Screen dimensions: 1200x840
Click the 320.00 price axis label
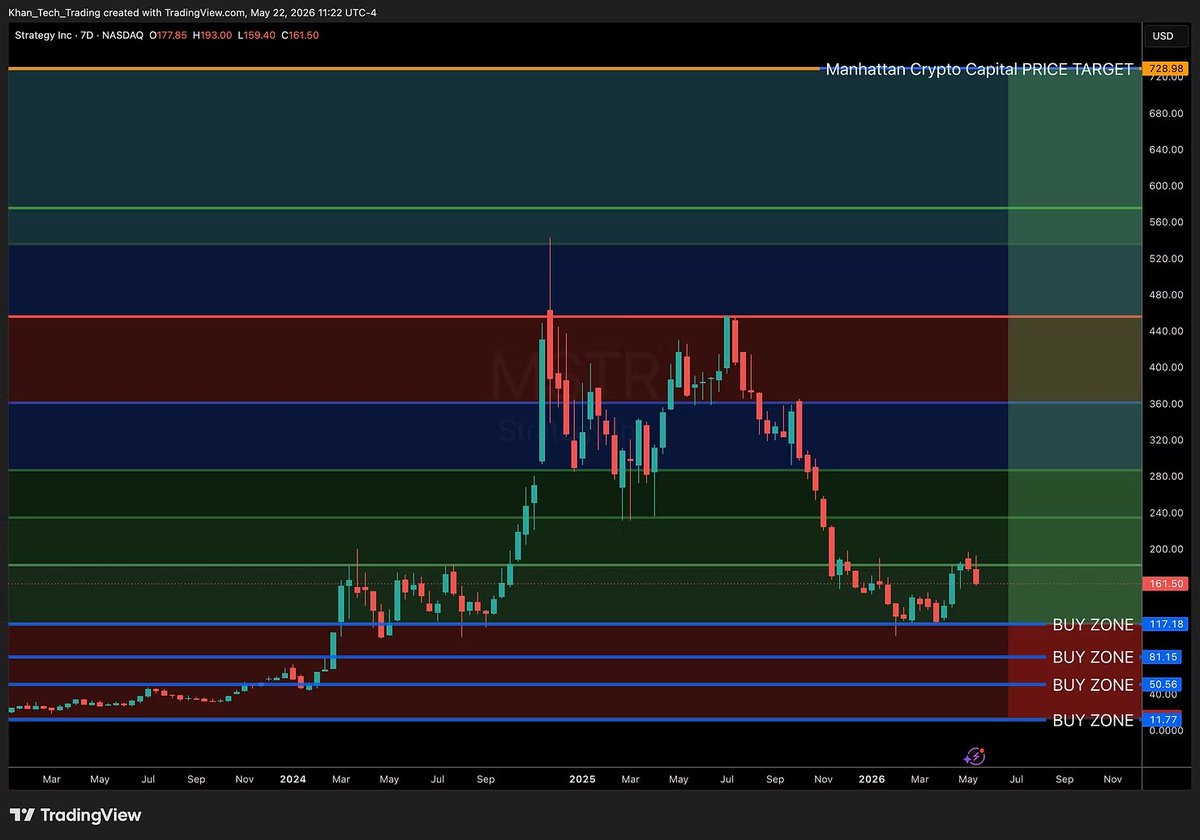click(1166, 440)
